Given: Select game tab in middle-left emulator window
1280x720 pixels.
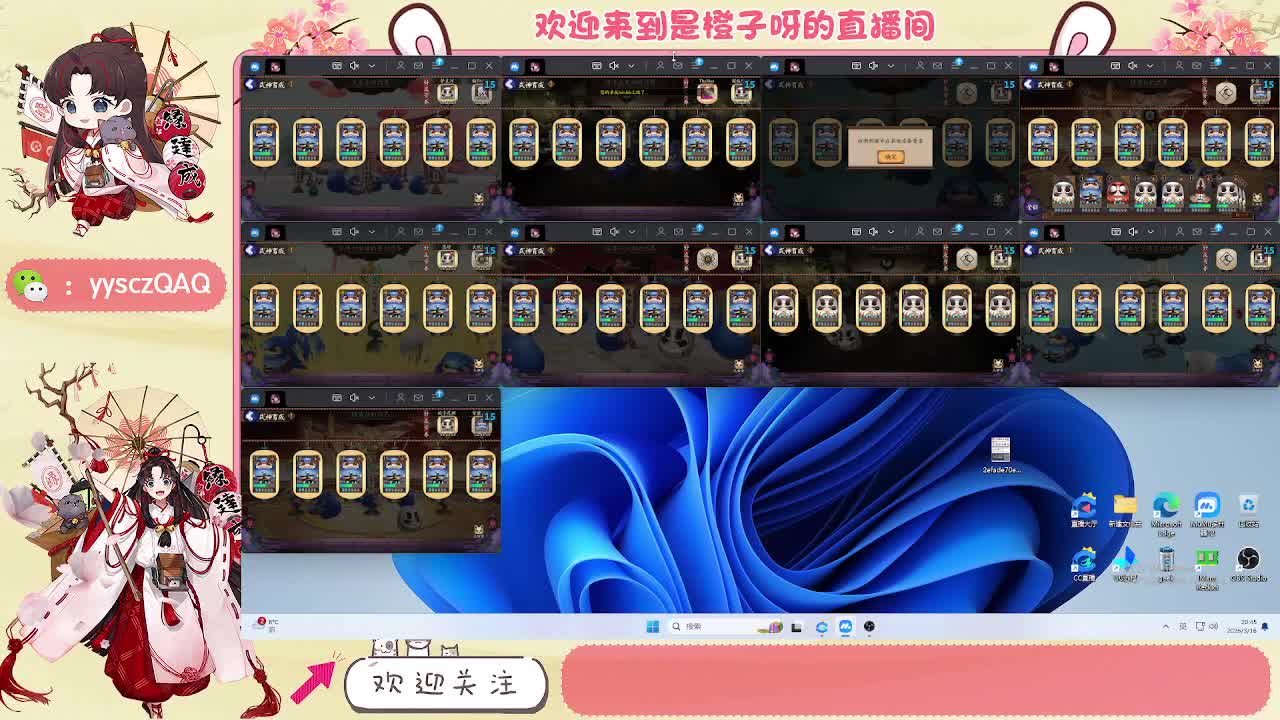Looking at the screenshot, I should (x=275, y=232).
